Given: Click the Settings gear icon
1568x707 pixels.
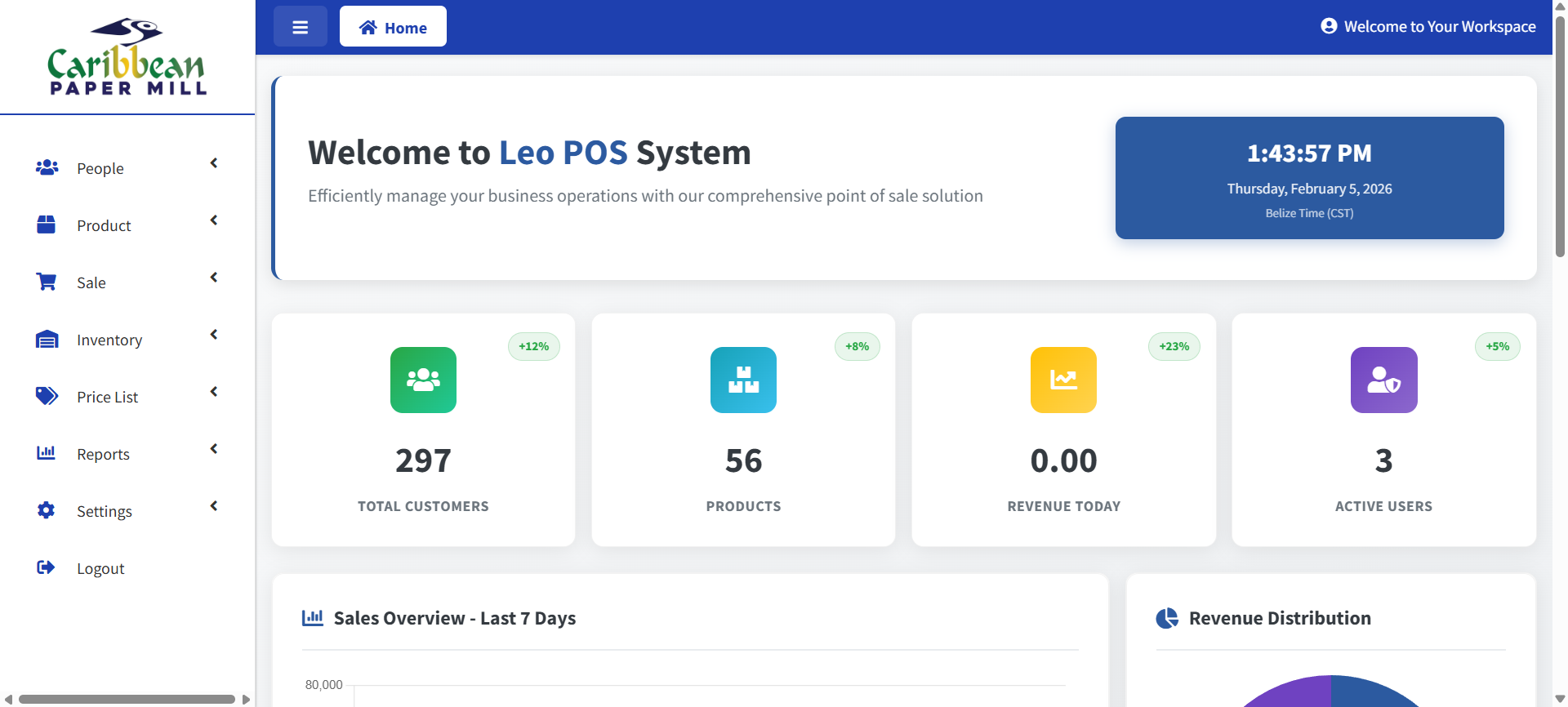Looking at the screenshot, I should [x=47, y=510].
